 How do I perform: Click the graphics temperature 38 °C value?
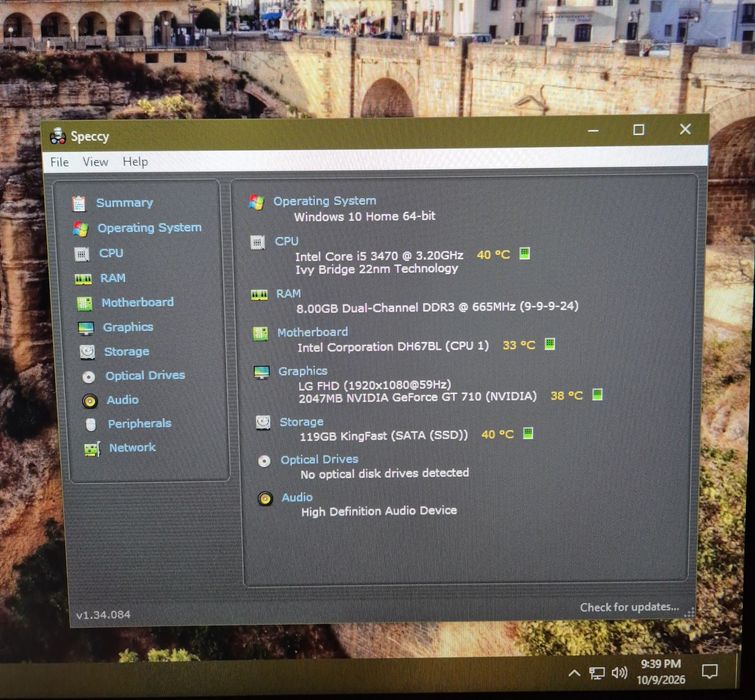[x=566, y=396]
